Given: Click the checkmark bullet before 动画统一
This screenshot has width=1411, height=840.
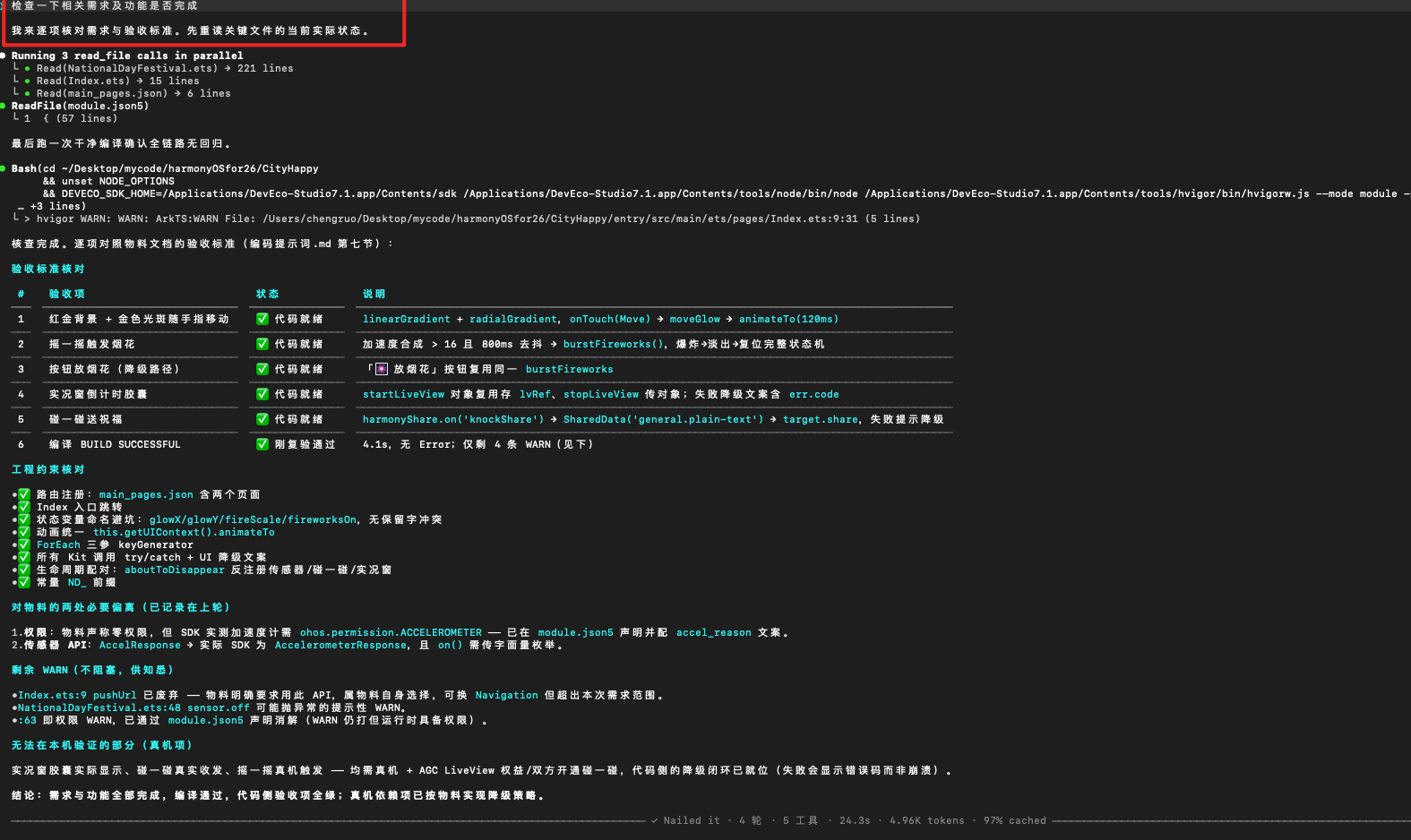Looking at the screenshot, I should click(x=24, y=532).
